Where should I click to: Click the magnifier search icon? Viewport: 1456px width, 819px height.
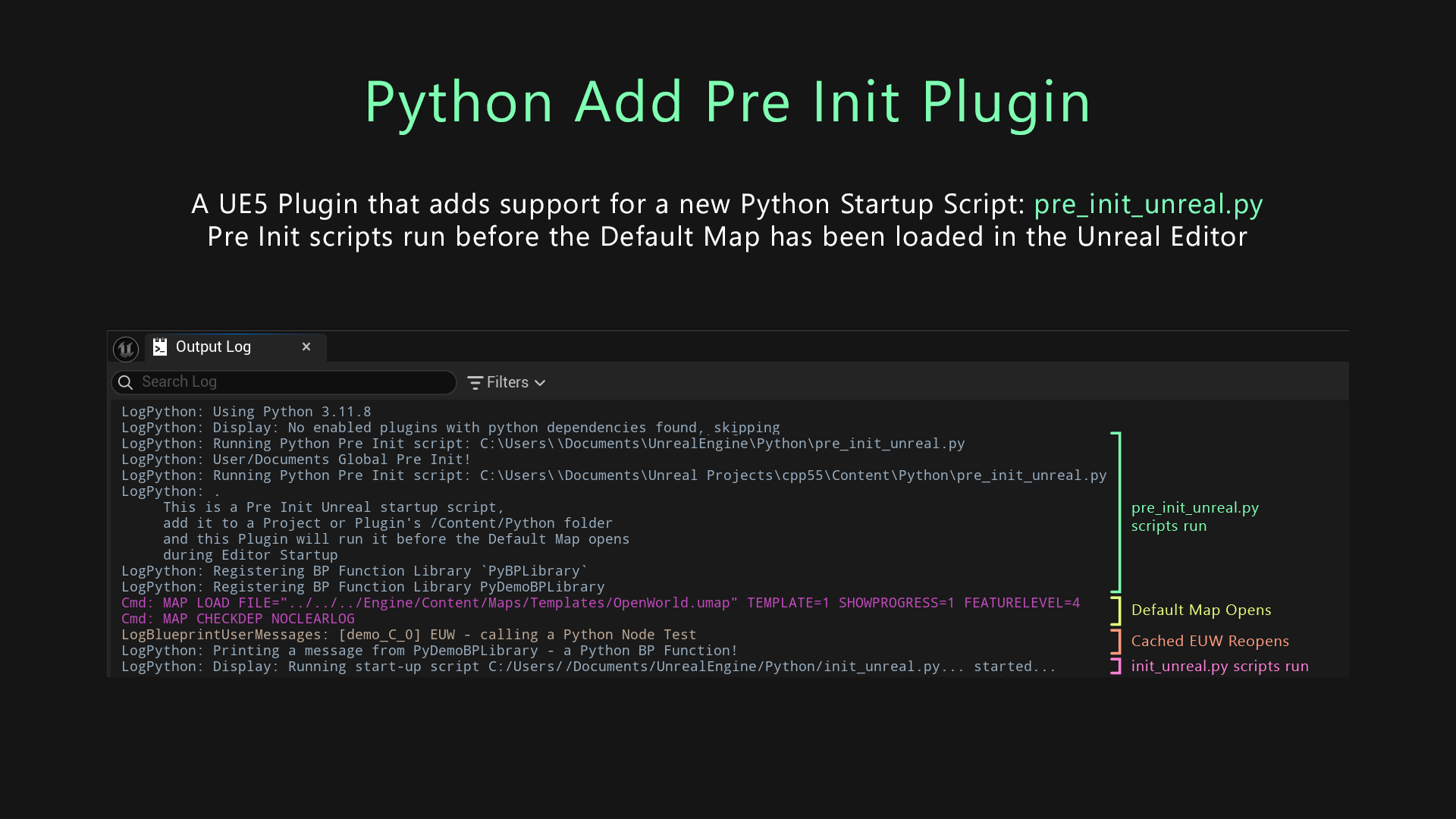126,382
